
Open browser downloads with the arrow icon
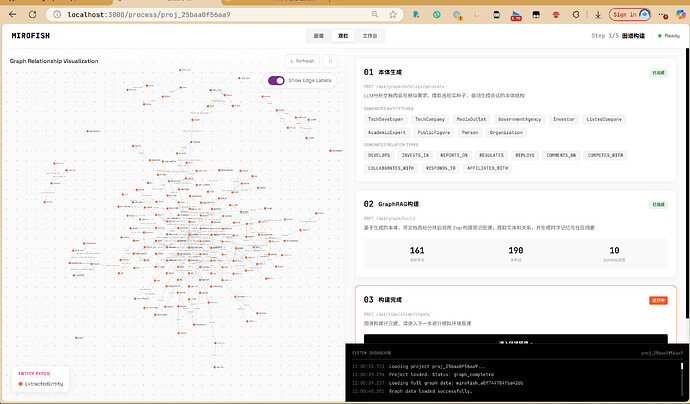point(598,15)
